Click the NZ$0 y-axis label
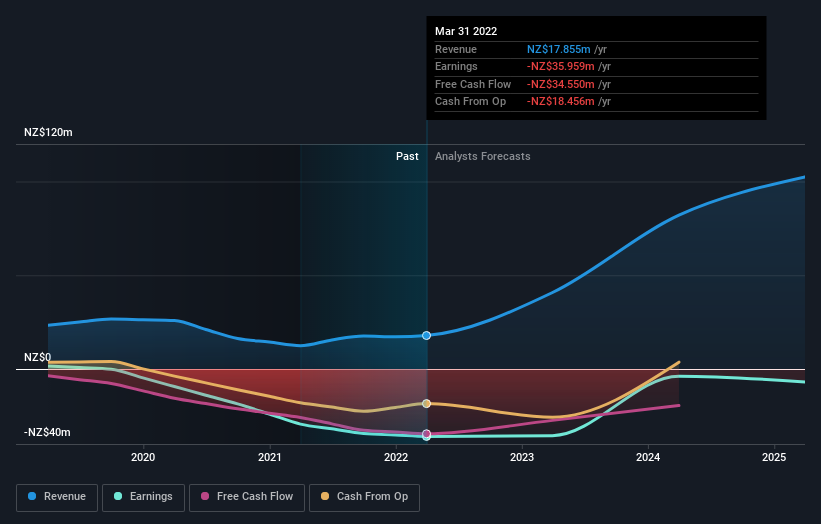 (38, 358)
